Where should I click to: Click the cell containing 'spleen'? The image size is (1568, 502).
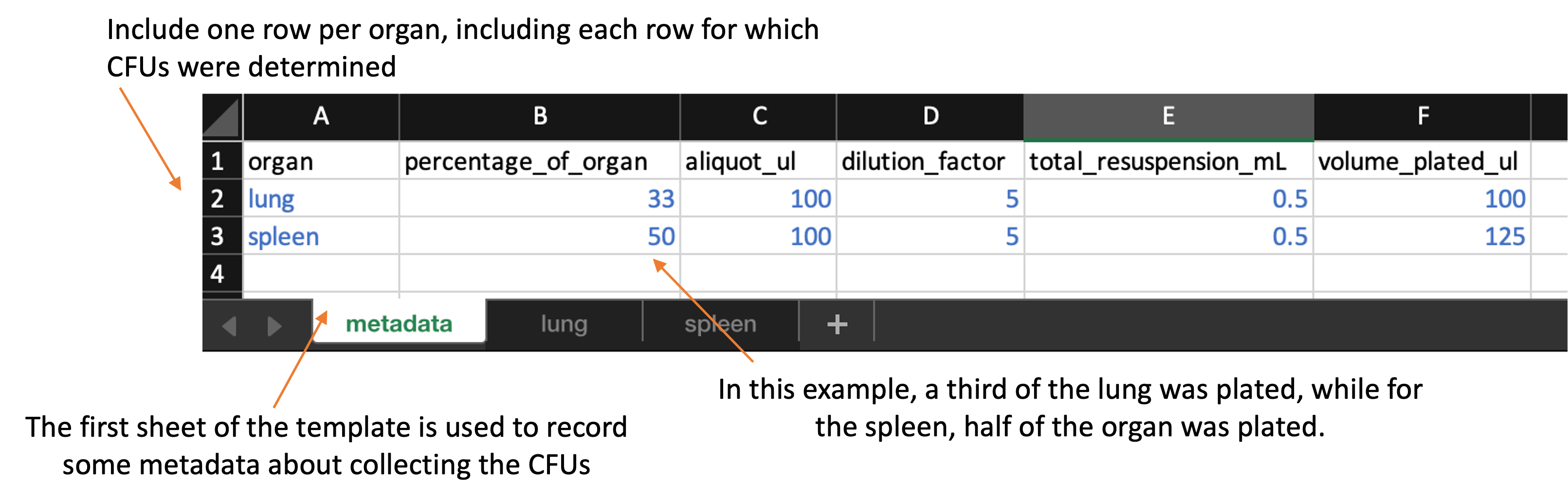click(x=321, y=236)
